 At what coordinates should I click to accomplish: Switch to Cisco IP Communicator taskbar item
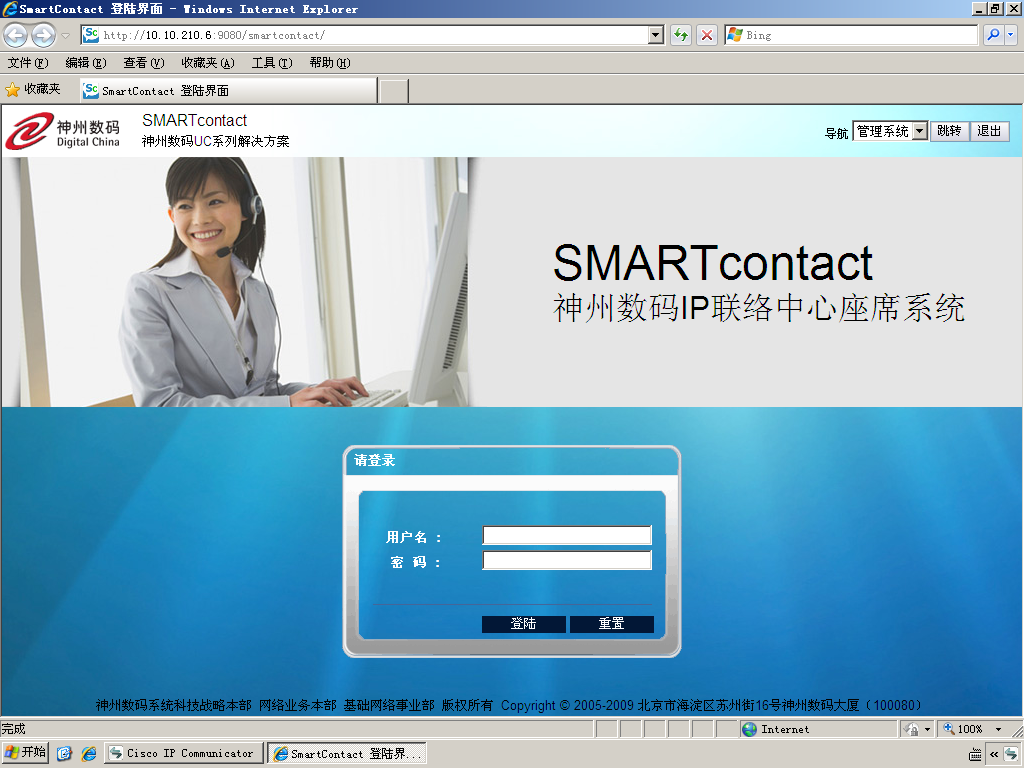point(184,754)
